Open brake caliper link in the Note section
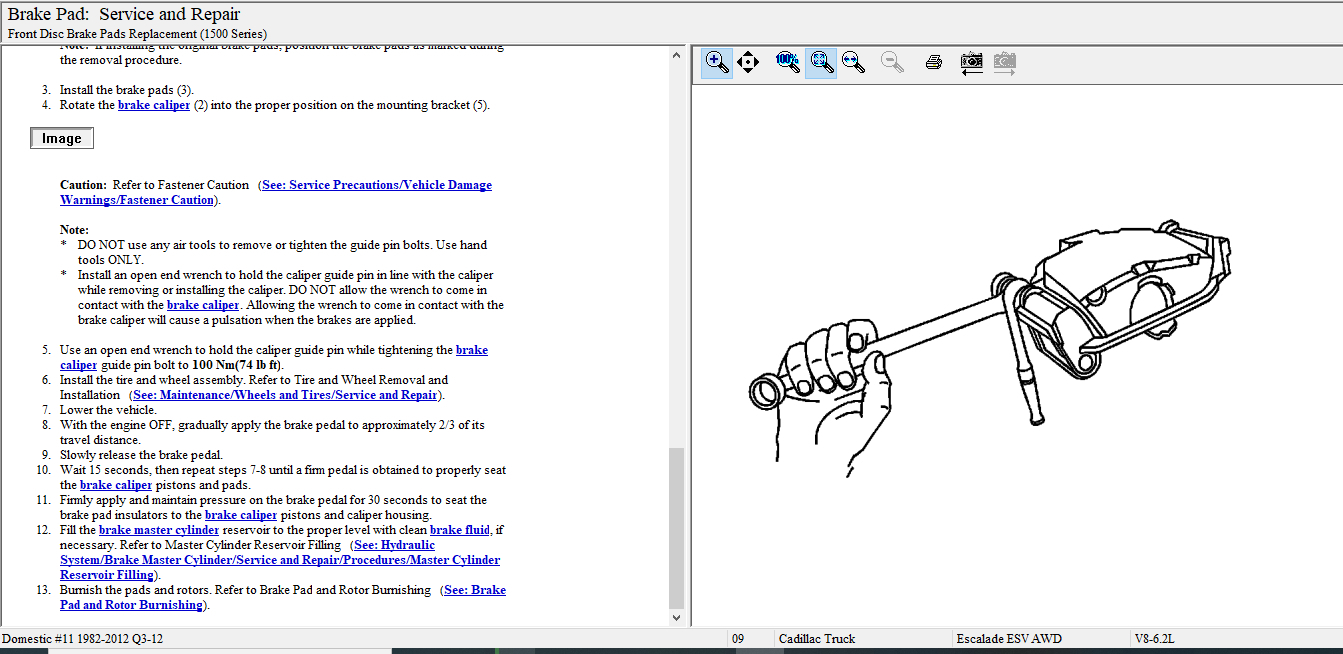Viewport: 1343px width, 654px height. click(x=203, y=305)
